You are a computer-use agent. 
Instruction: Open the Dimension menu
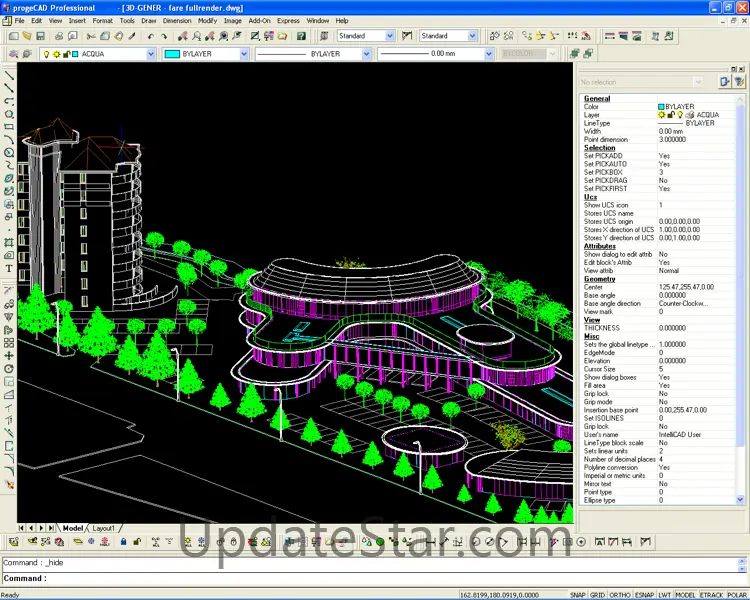(x=176, y=21)
